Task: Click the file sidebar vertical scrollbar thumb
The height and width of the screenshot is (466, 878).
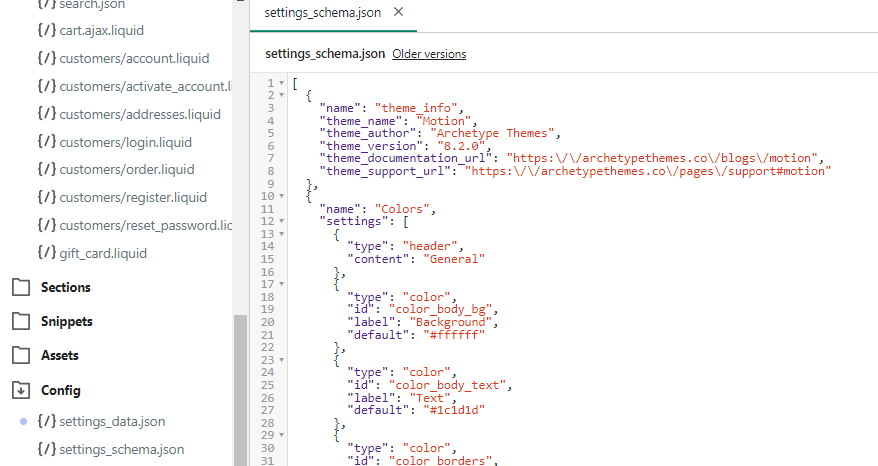Action: tap(240, 390)
